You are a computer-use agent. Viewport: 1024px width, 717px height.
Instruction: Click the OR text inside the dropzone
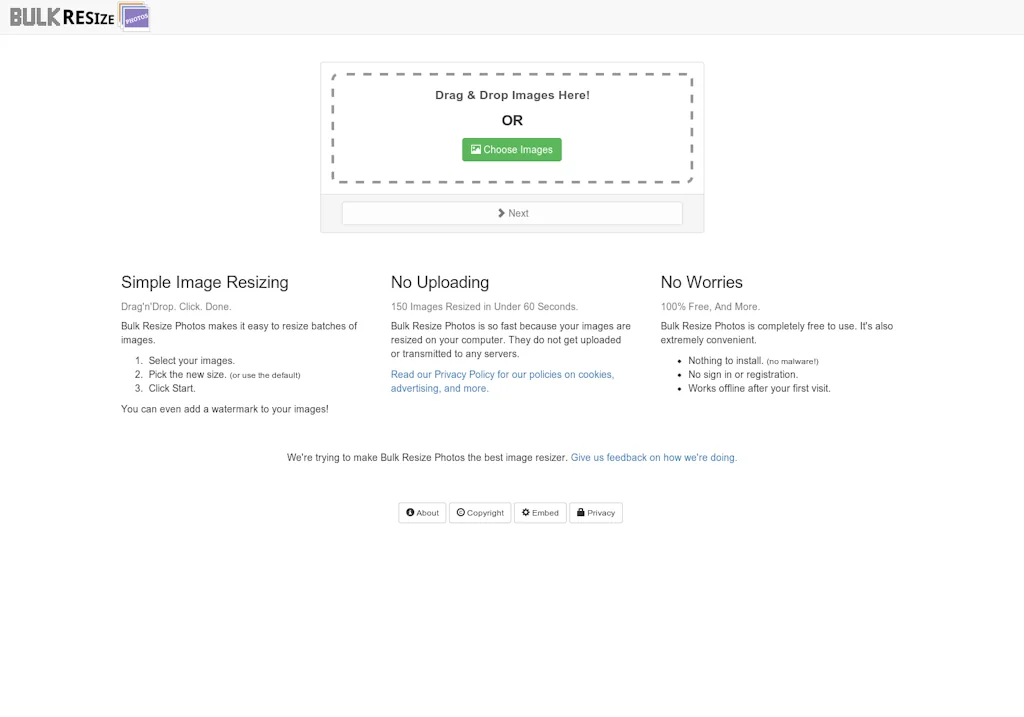511,120
